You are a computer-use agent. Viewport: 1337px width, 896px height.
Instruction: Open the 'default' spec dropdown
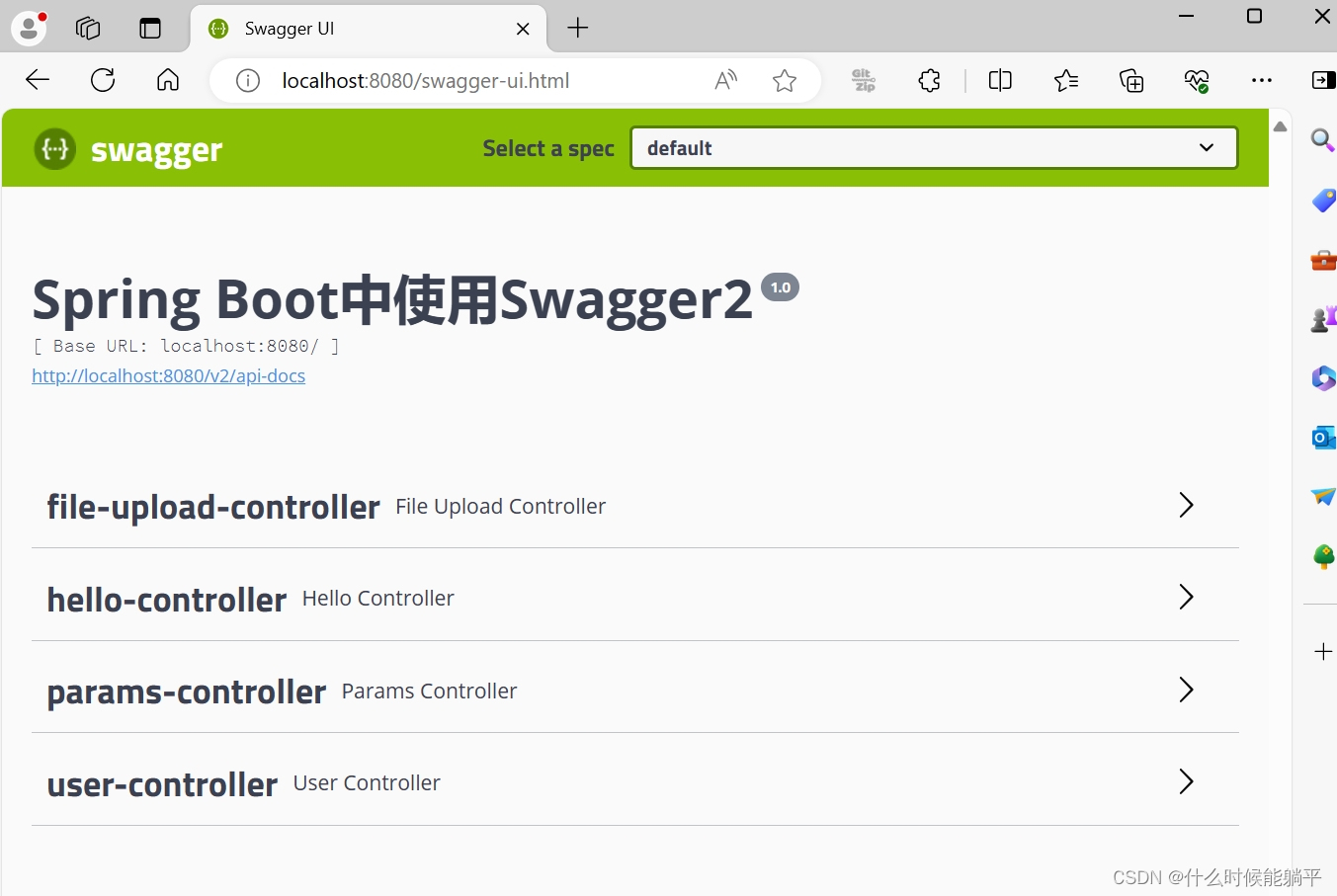[934, 147]
